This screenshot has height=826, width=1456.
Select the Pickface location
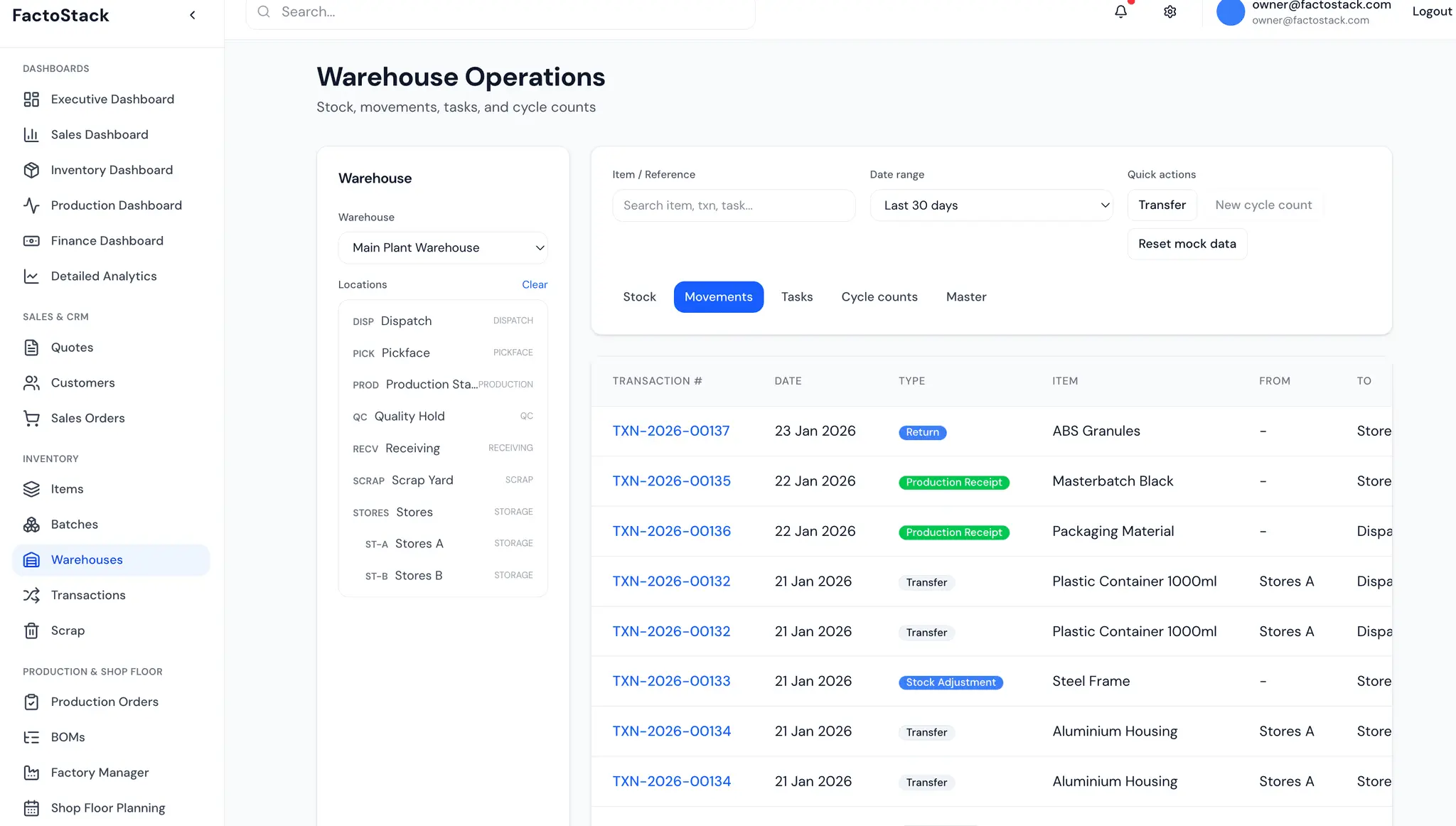click(443, 353)
